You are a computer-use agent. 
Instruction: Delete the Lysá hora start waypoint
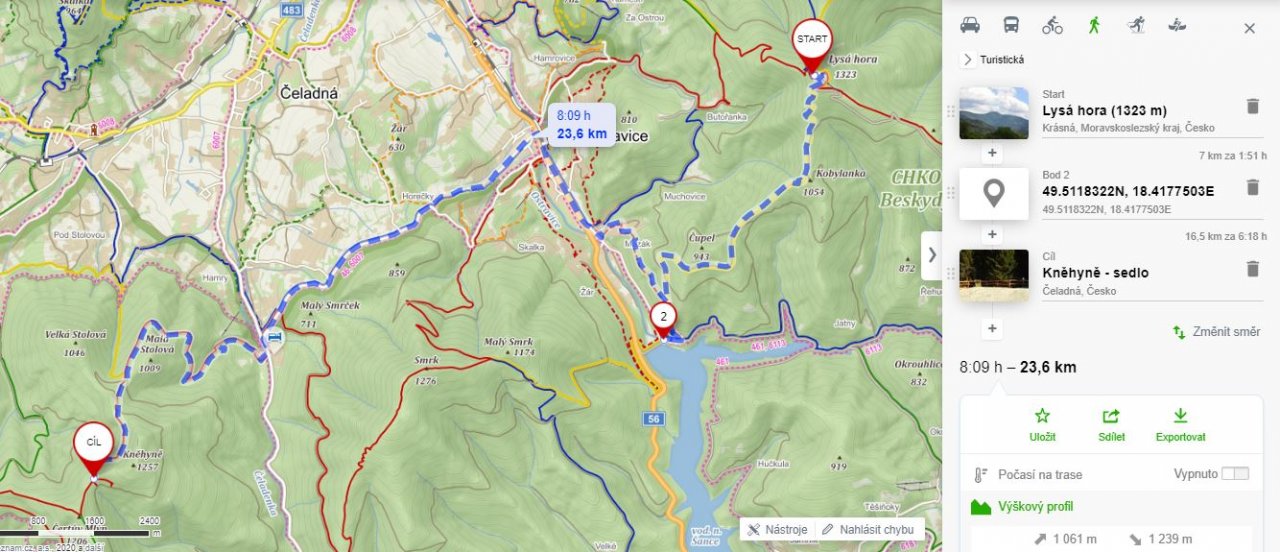(1252, 106)
